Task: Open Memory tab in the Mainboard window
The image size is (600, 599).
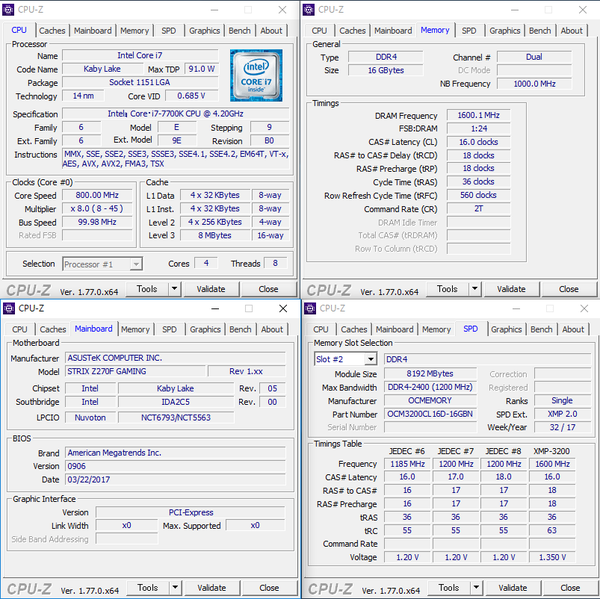Action: coord(135,329)
